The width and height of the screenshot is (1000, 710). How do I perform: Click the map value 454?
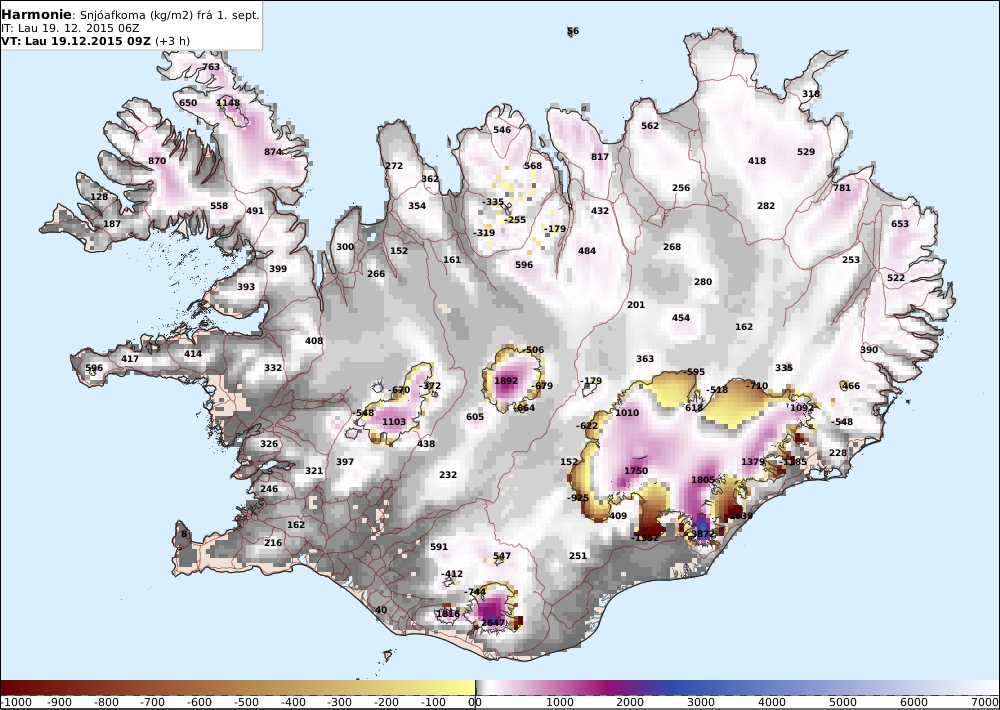click(x=680, y=318)
